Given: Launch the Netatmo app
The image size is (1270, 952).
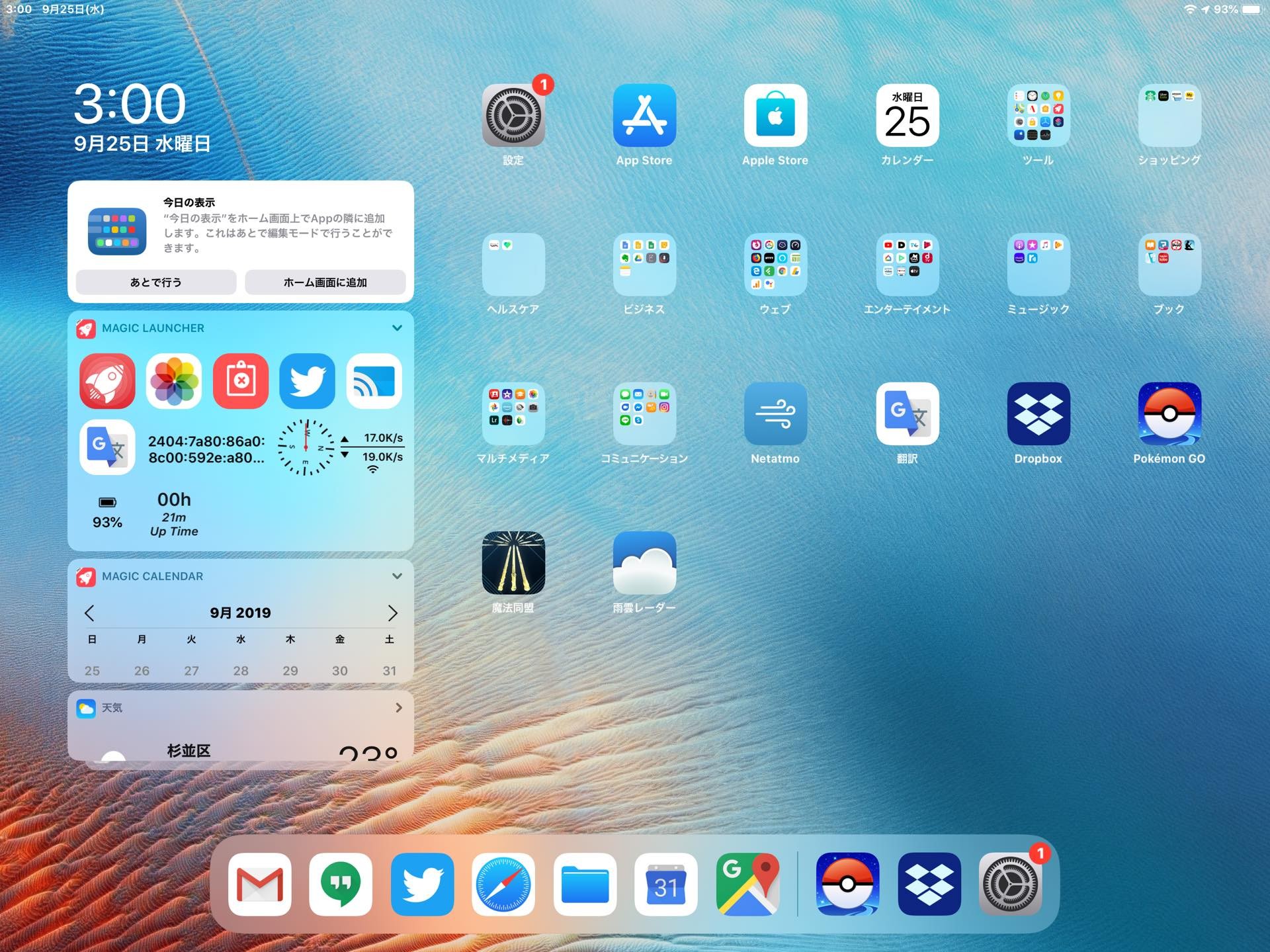Looking at the screenshot, I should (775, 414).
